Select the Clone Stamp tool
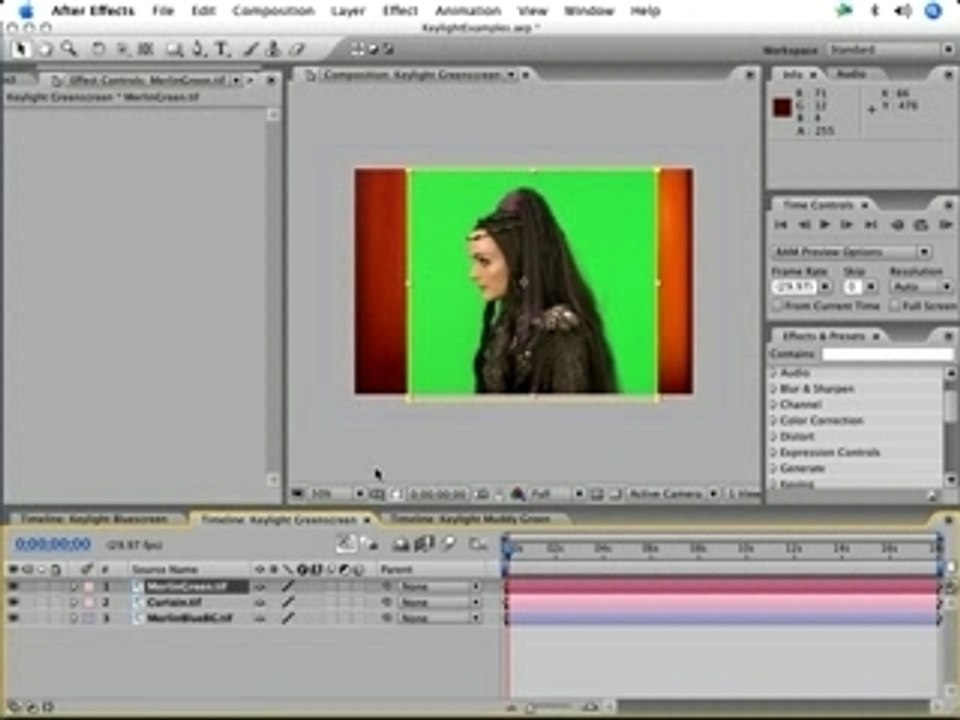 click(274, 49)
